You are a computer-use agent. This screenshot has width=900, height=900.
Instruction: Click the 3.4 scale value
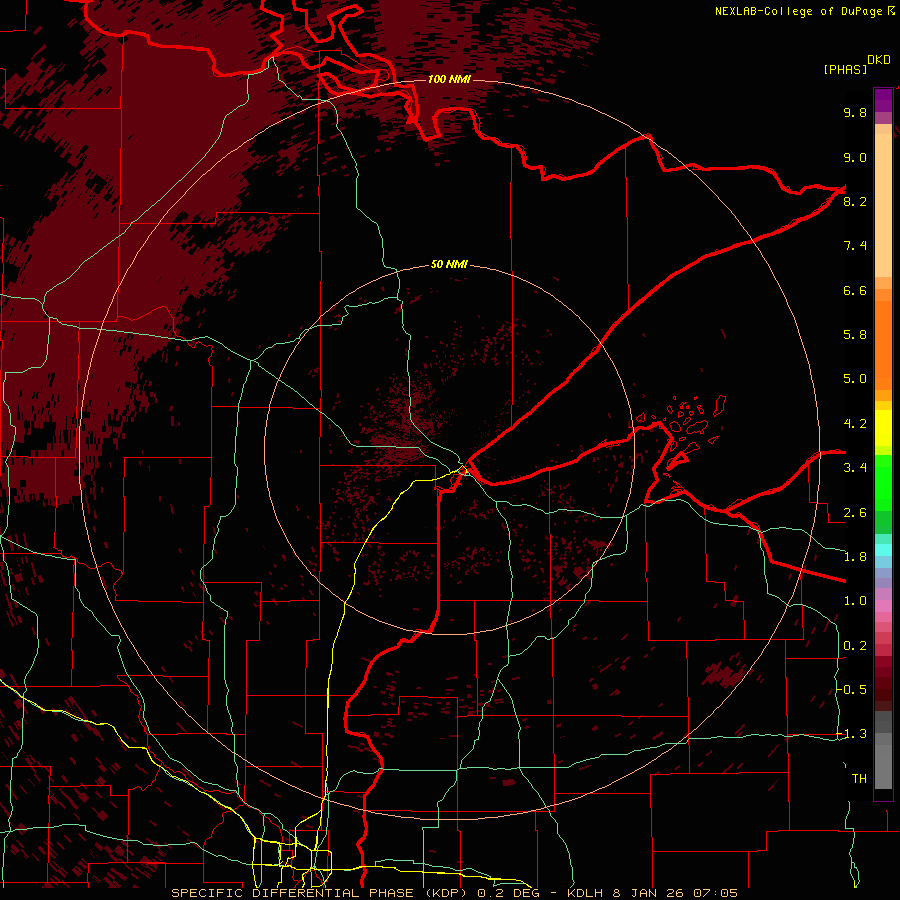855,468
